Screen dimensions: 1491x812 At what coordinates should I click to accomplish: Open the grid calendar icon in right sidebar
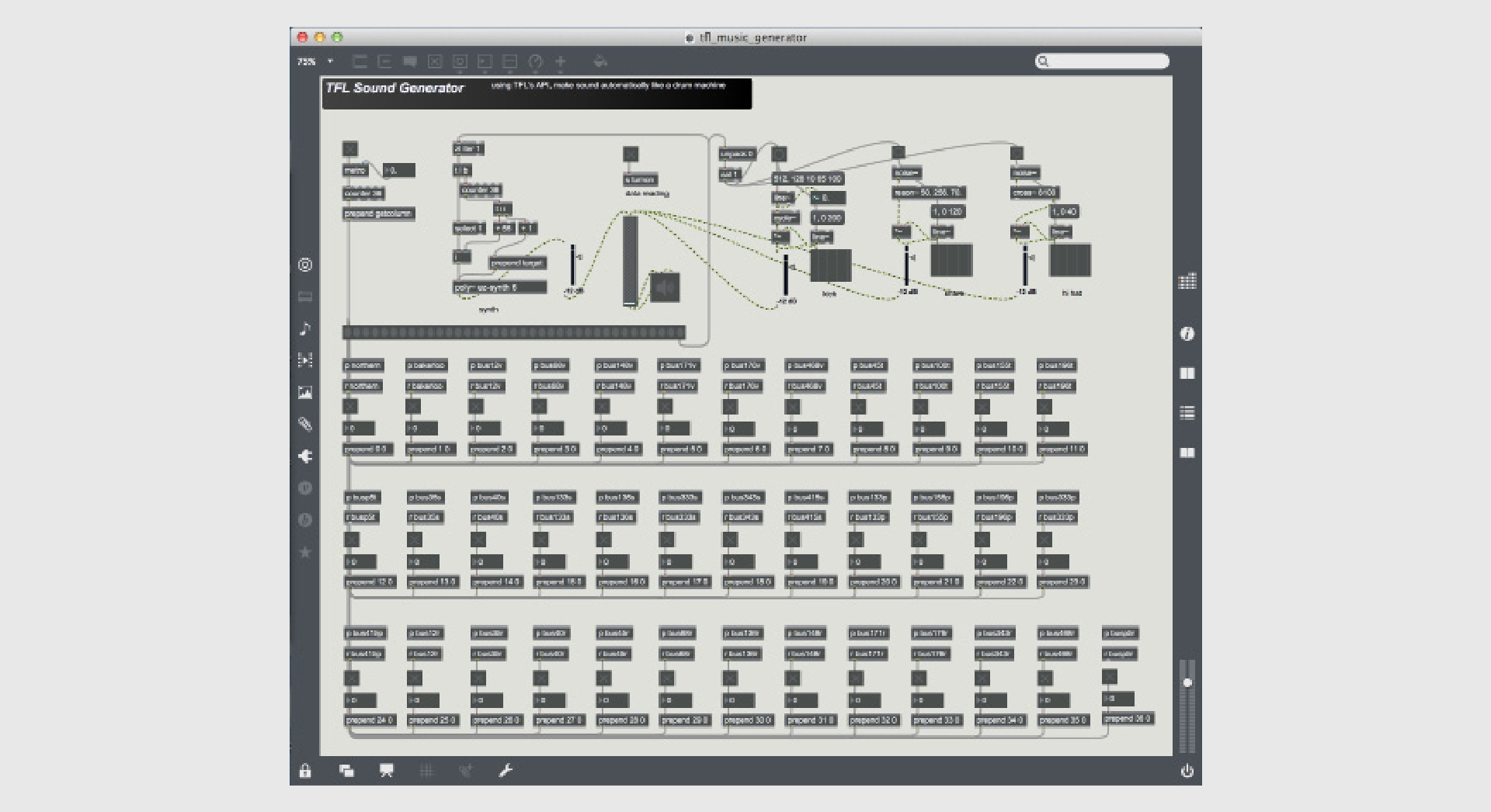pos(1187,281)
